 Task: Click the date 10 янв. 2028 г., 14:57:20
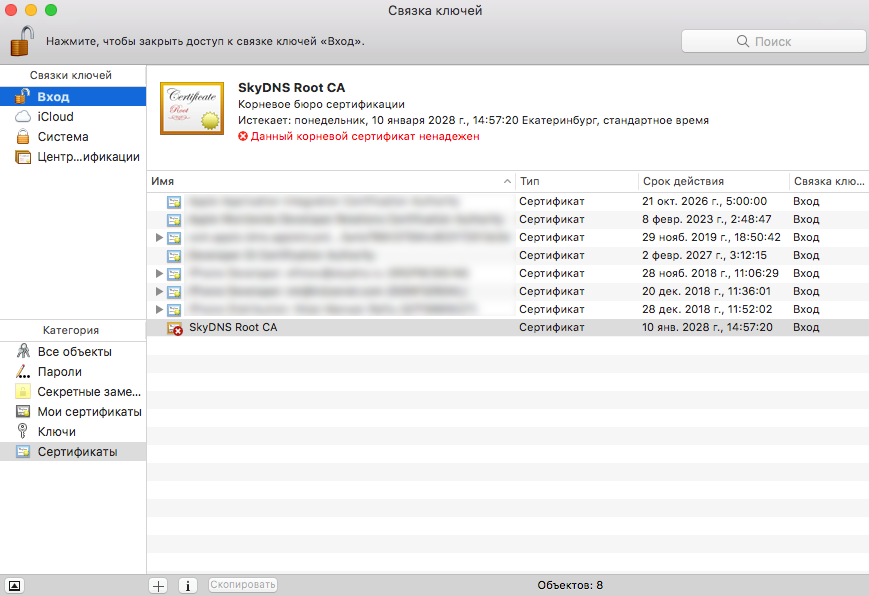point(707,327)
